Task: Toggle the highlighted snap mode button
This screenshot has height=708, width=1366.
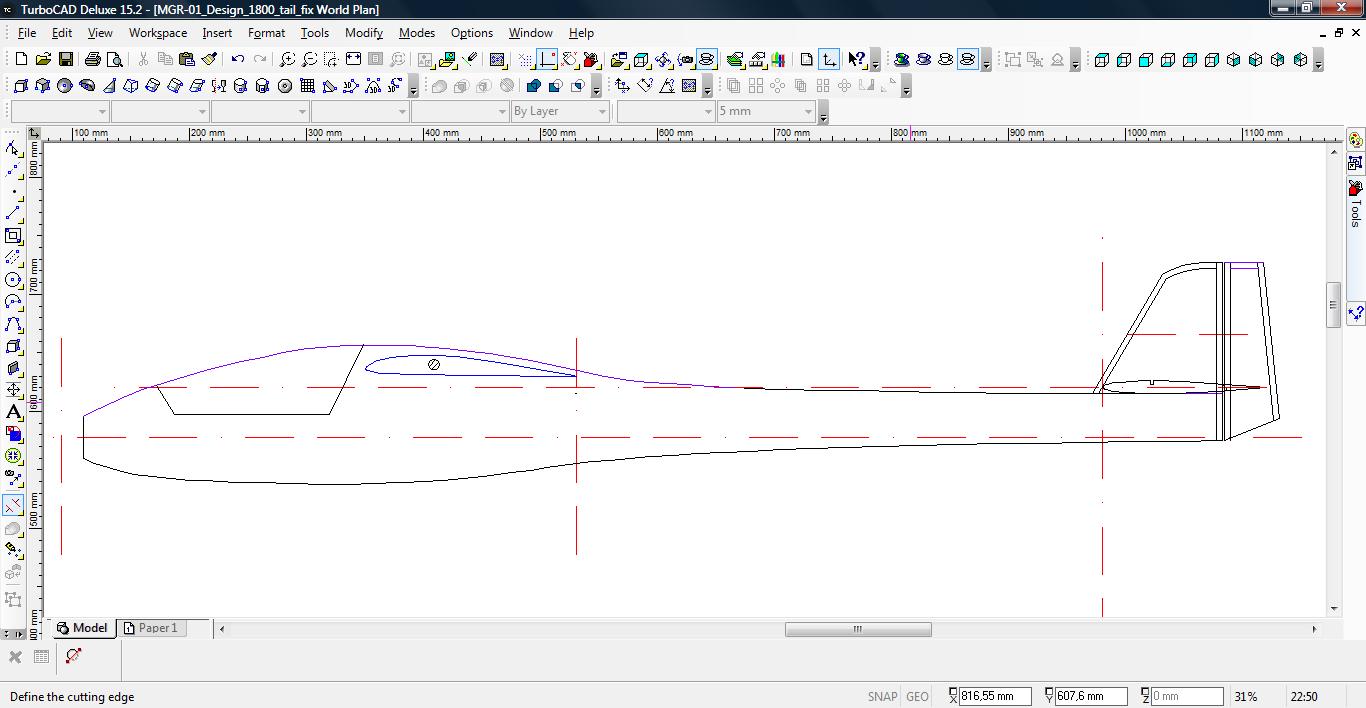Action: pos(548,59)
